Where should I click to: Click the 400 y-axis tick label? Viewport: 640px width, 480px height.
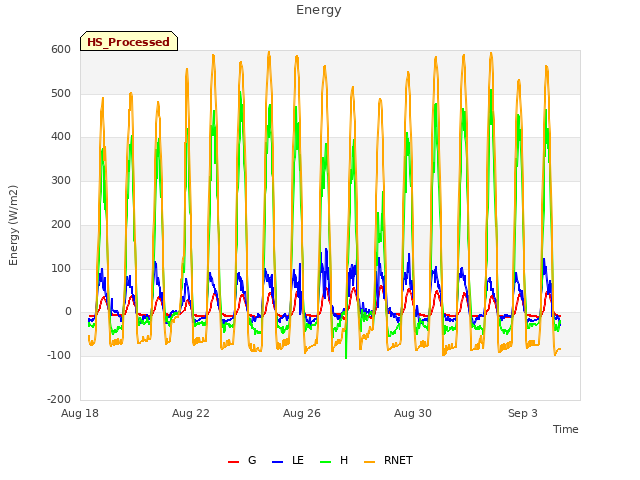click(61, 137)
